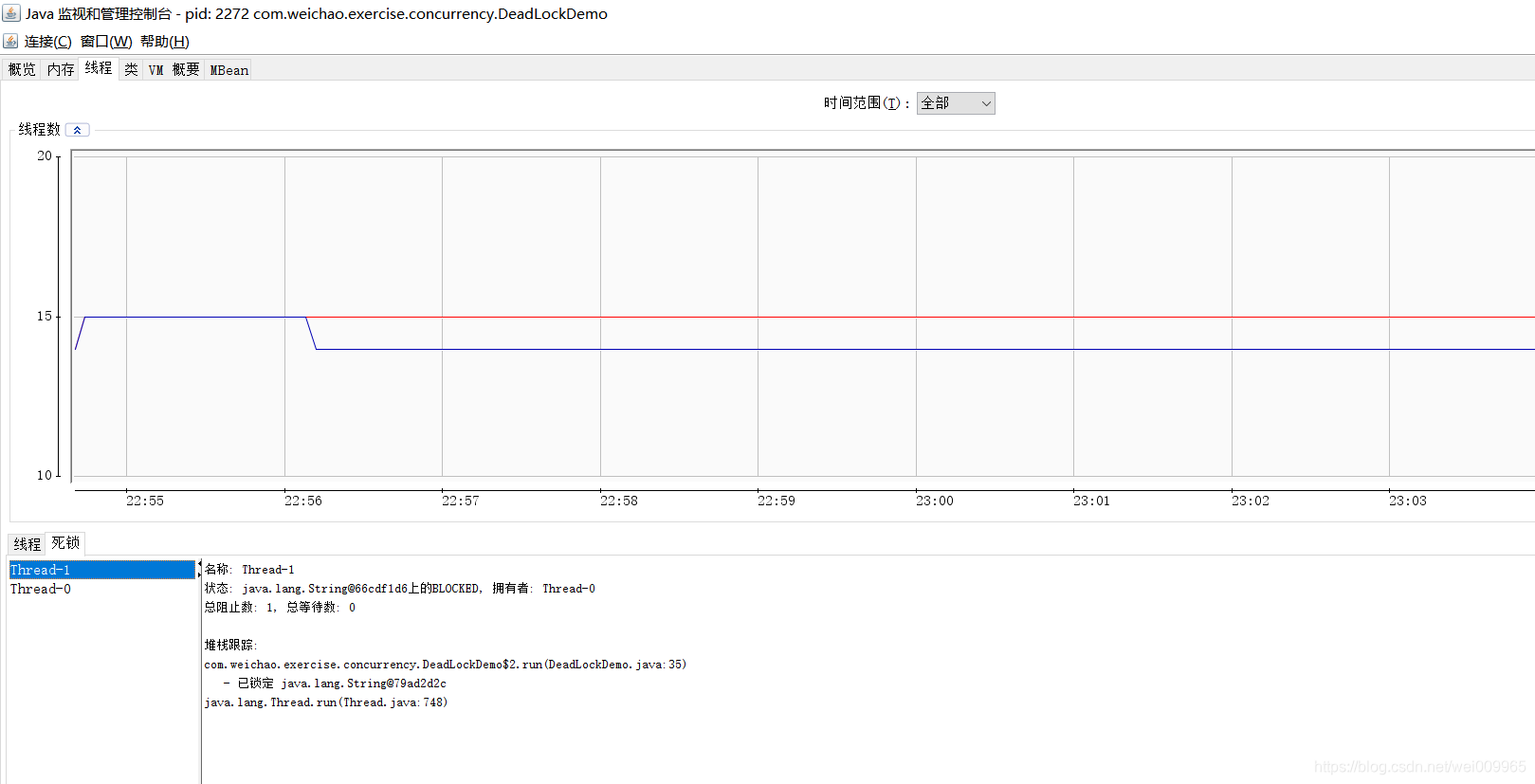Click the 线程数 panel title
The image size is (1535, 784).
click(x=39, y=130)
